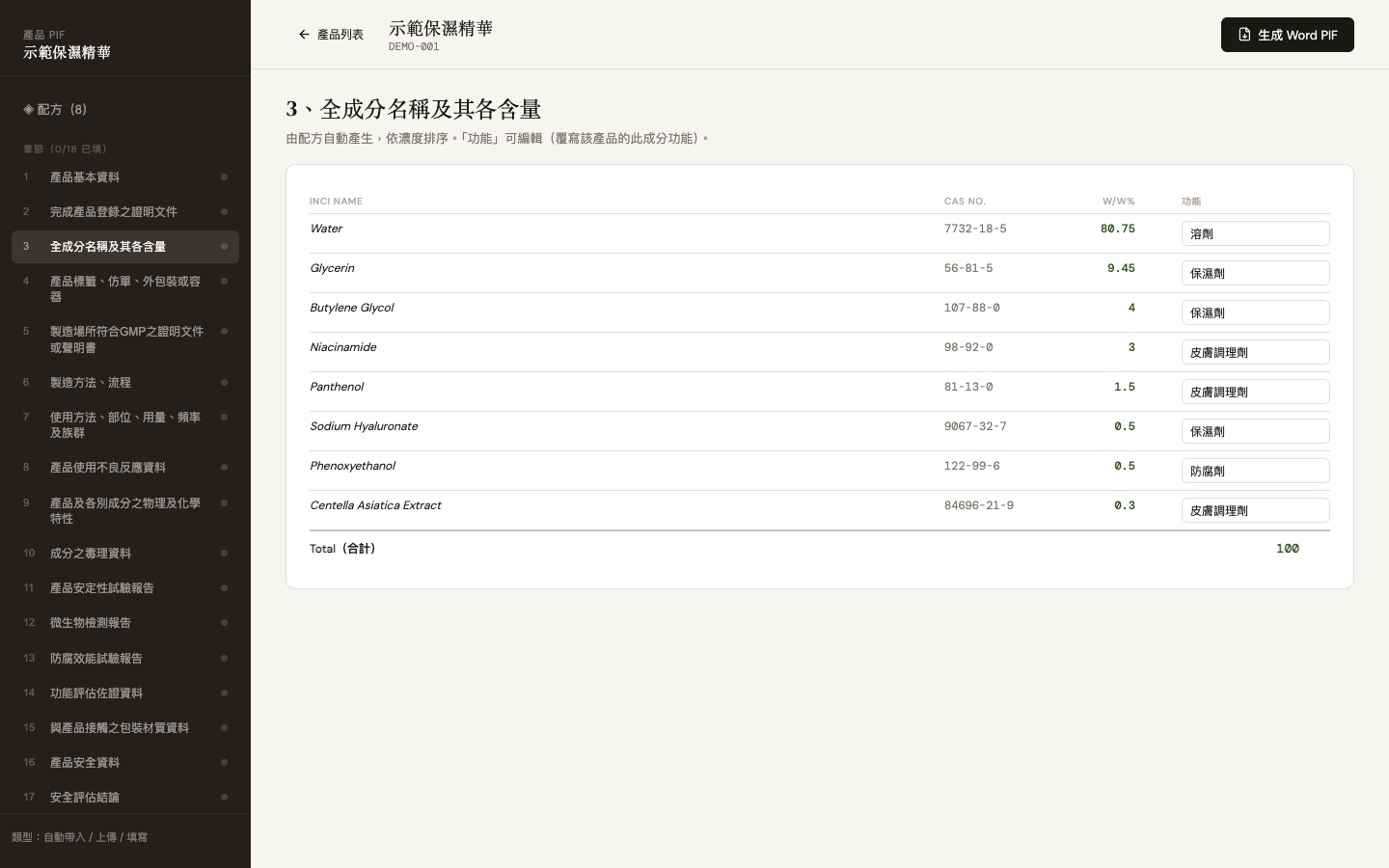Viewport: 1389px width, 868px height.
Task: Click the 0.3 percentage value
Action: click(1125, 505)
